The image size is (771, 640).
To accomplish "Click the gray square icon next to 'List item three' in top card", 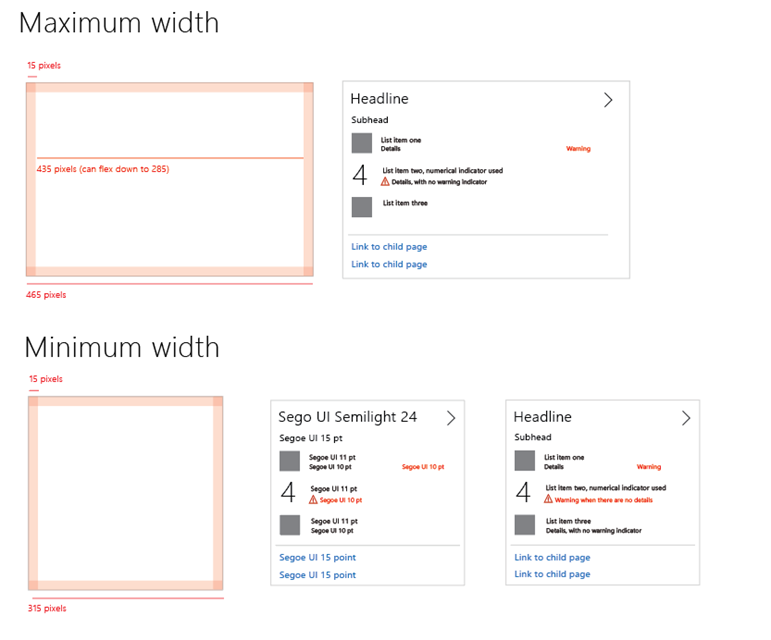I will (x=362, y=207).
